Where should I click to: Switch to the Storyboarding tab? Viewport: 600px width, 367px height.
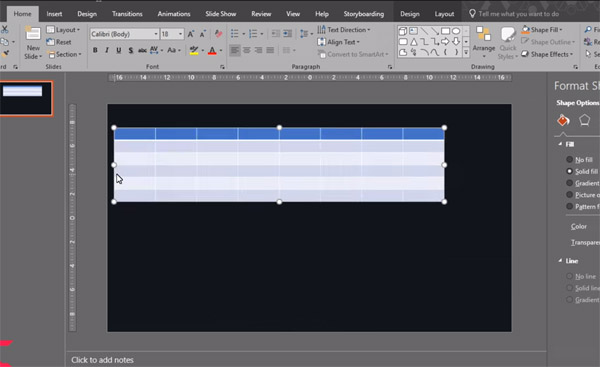coord(364,14)
